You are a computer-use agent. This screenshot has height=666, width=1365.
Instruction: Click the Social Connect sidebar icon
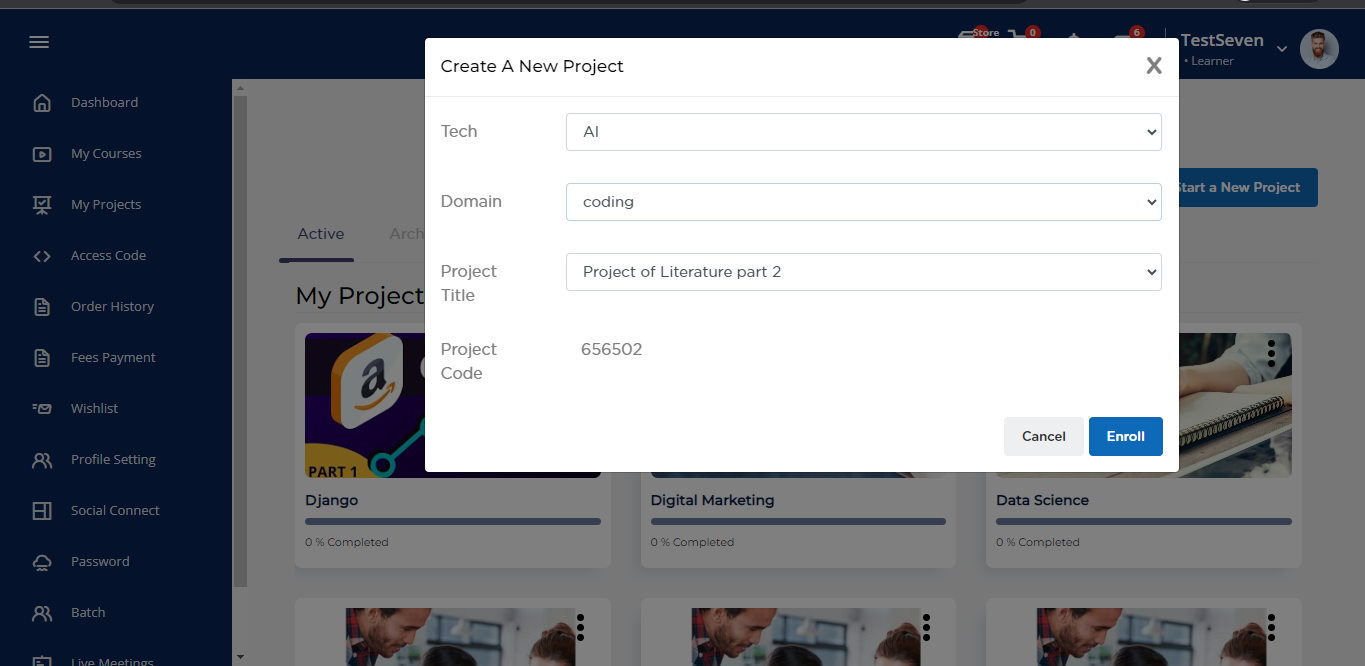[42, 511]
